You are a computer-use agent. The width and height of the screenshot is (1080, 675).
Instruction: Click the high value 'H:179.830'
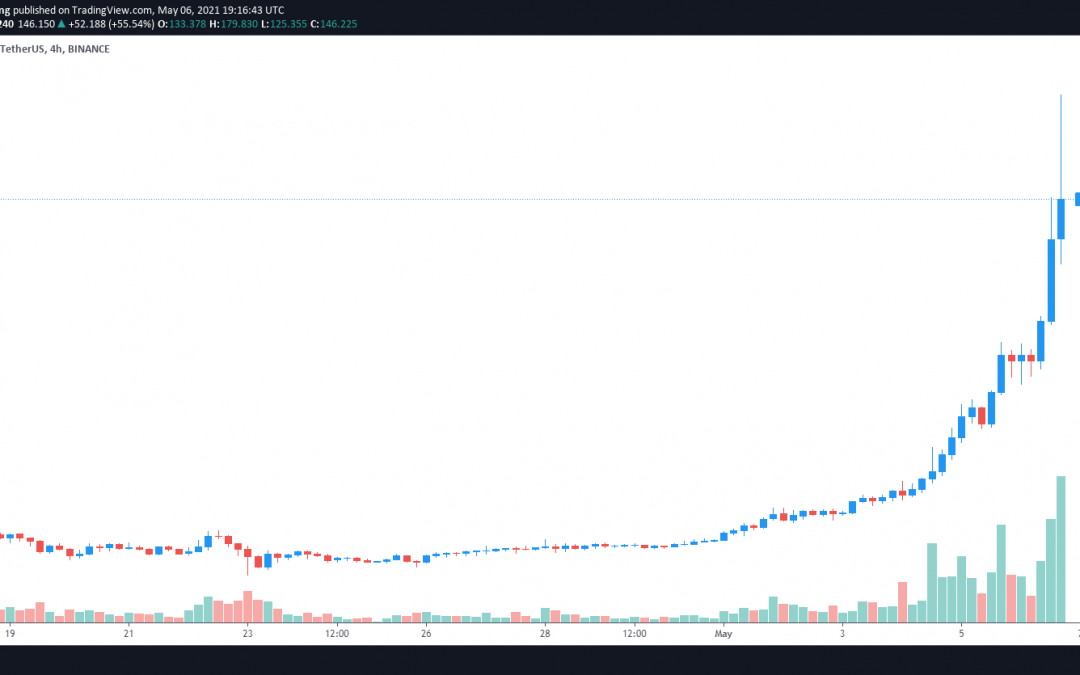tap(233, 24)
